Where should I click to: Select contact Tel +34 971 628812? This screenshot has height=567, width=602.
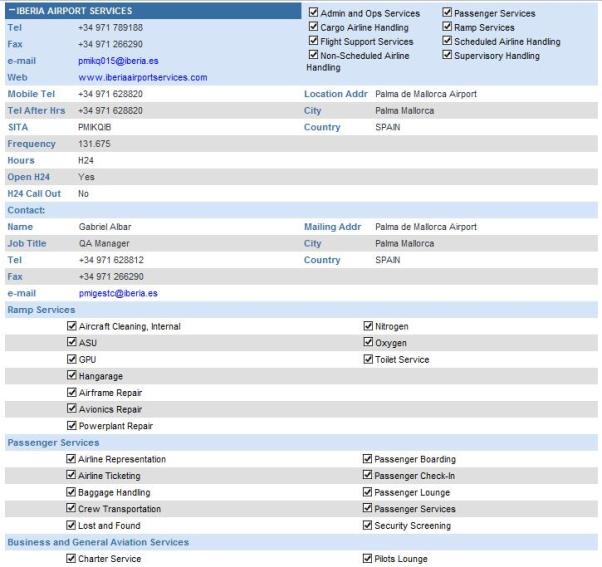pyautogui.click(x=111, y=260)
